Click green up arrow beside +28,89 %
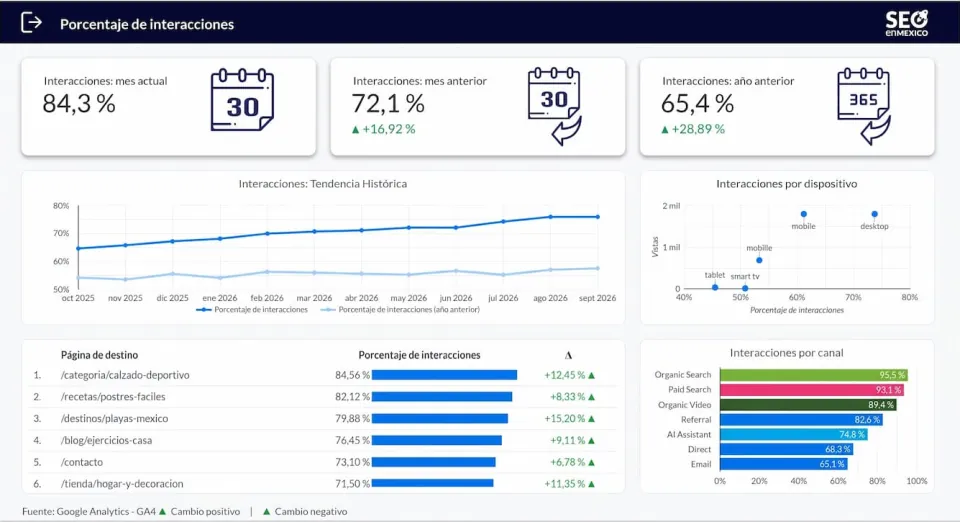This screenshot has height=522, width=960. (x=664, y=130)
